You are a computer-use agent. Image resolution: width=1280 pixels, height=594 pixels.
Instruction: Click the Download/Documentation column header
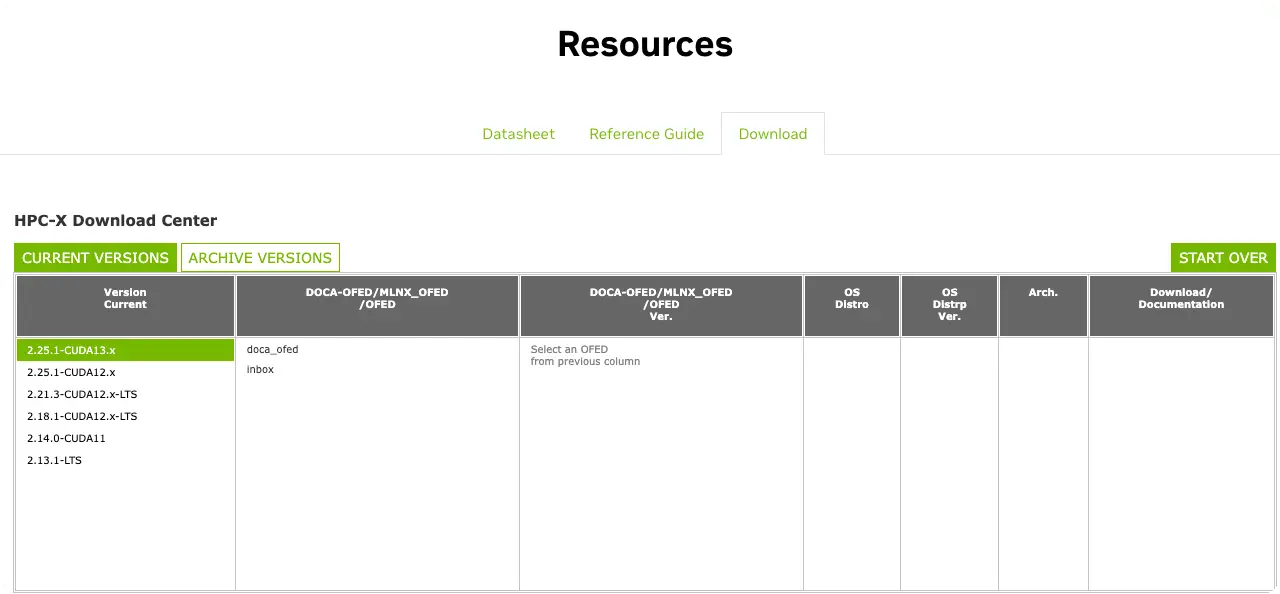1181,299
